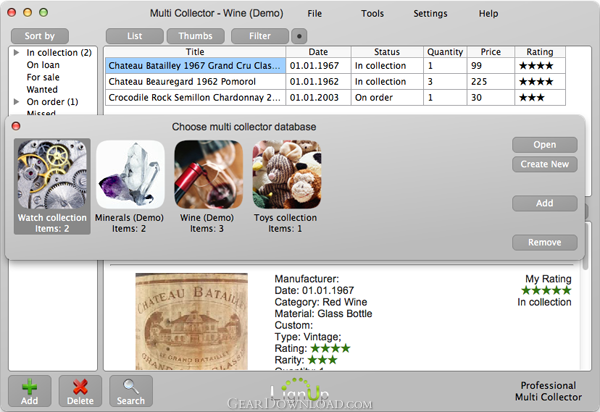Open the File menu
The height and width of the screenshot is (412, 600).
(x=315, y=13)
